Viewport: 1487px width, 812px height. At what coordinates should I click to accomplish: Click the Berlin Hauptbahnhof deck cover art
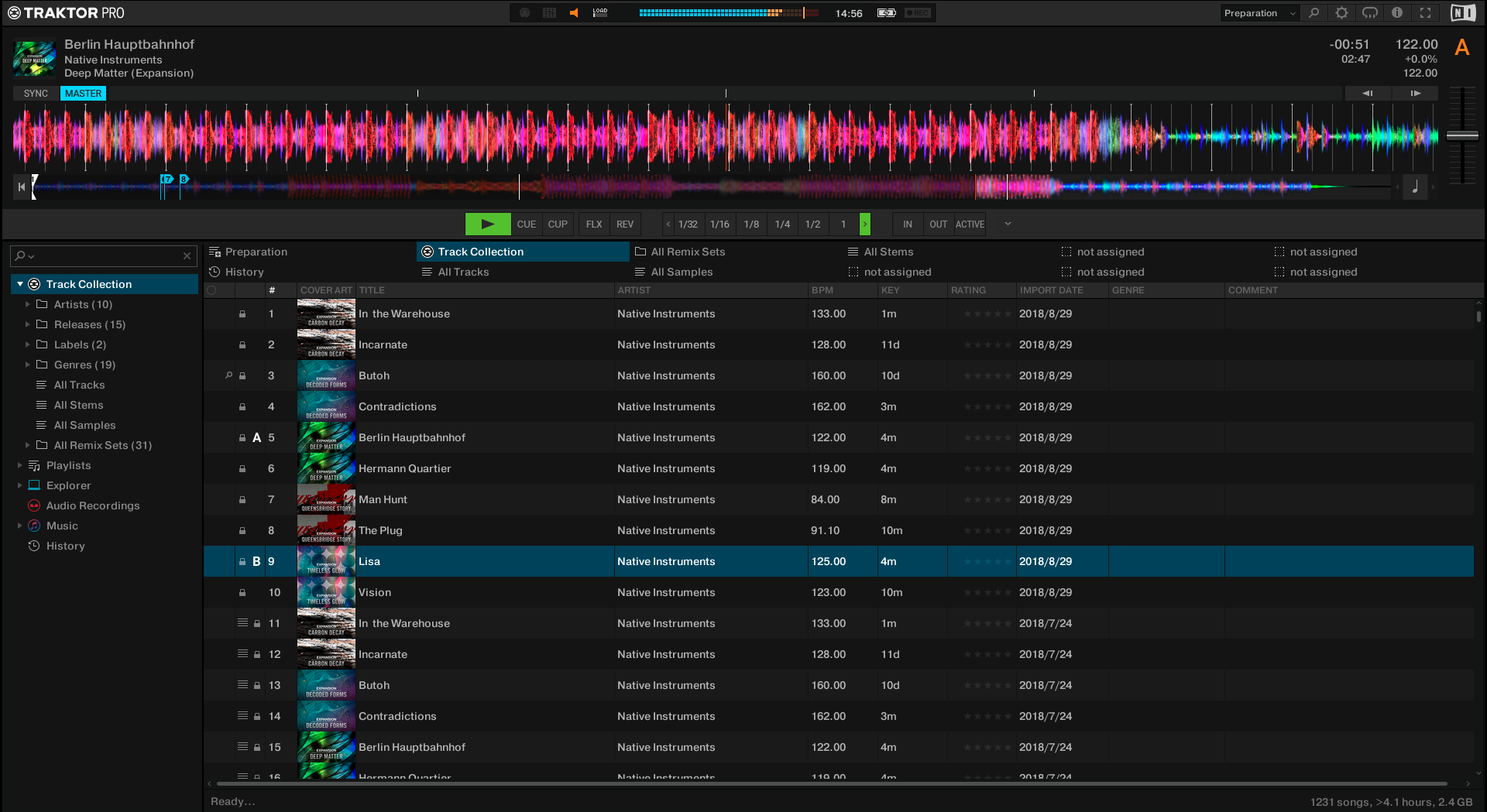pyautogui.click(x=34, y=59)
